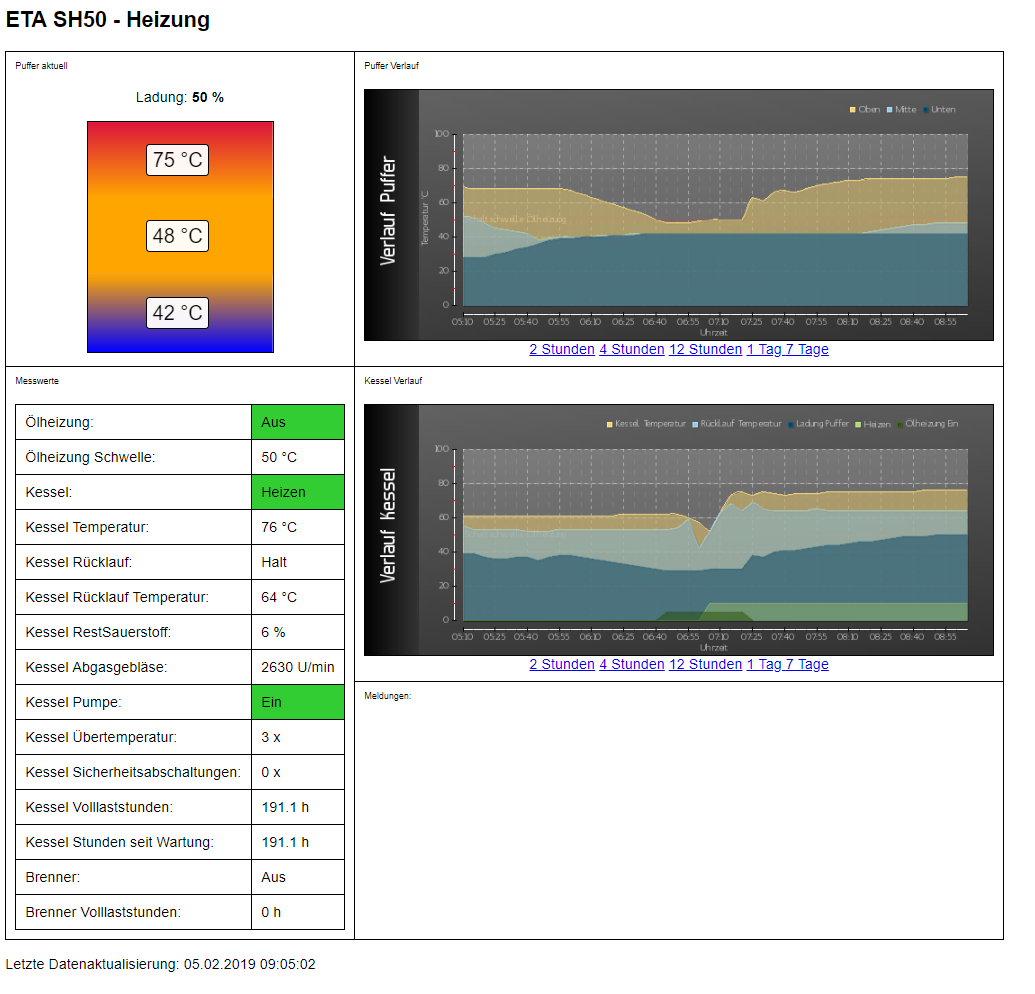
Task: Open the 4 Stunden link under Puffer chart
Action: click(632, 349)
